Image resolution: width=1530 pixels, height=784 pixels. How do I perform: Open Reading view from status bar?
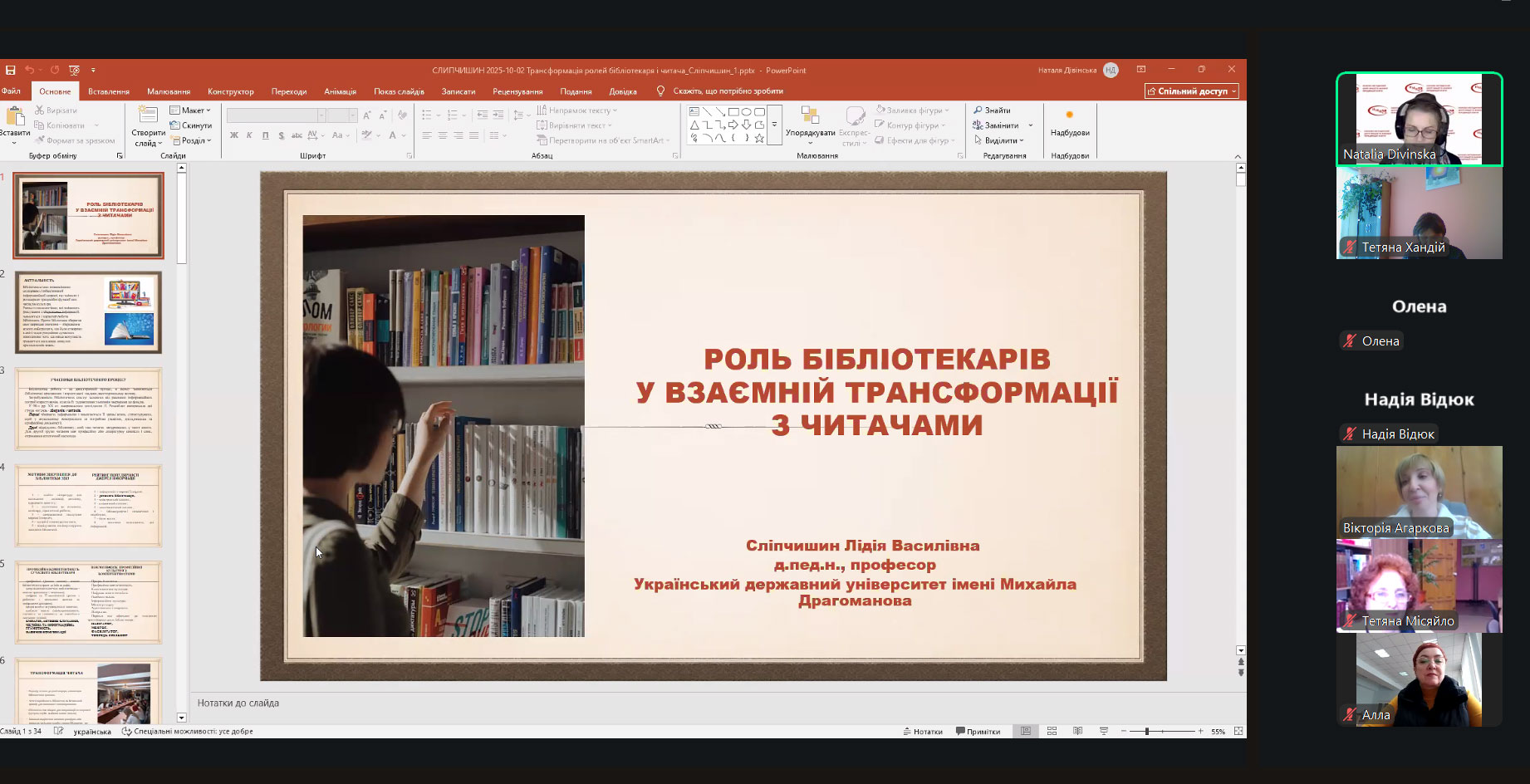click(x=1077, y=731)
